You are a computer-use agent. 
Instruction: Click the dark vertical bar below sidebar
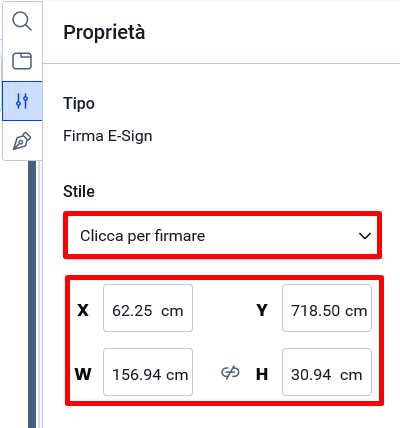[x=32, y=294]
